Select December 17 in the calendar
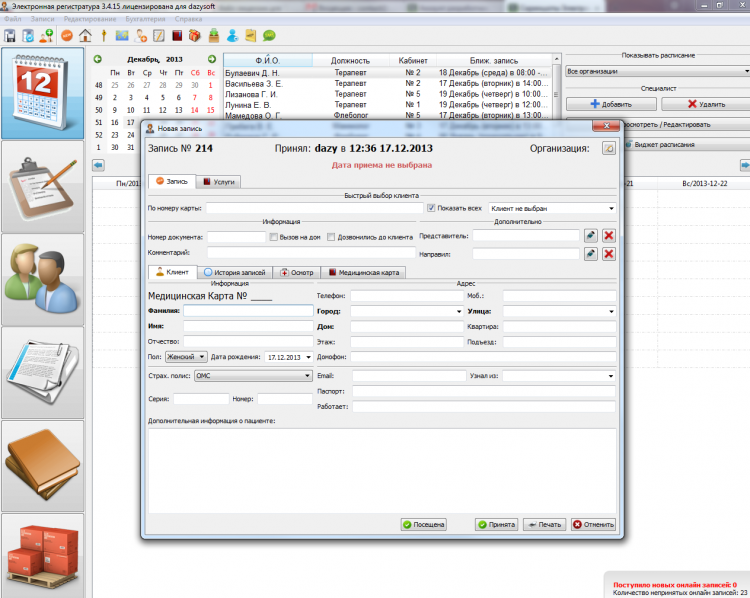Viewport: 750px width, 598px height. tap(130, 122)
